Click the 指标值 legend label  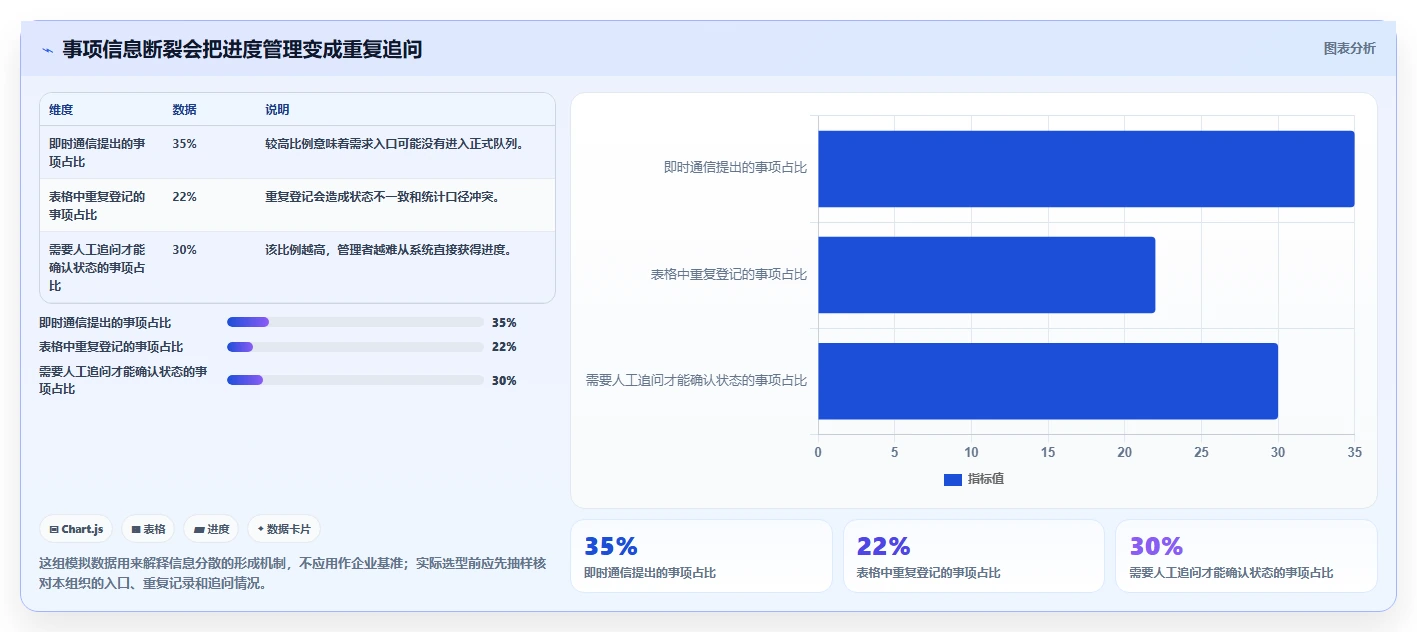click(x=986, y=480)
